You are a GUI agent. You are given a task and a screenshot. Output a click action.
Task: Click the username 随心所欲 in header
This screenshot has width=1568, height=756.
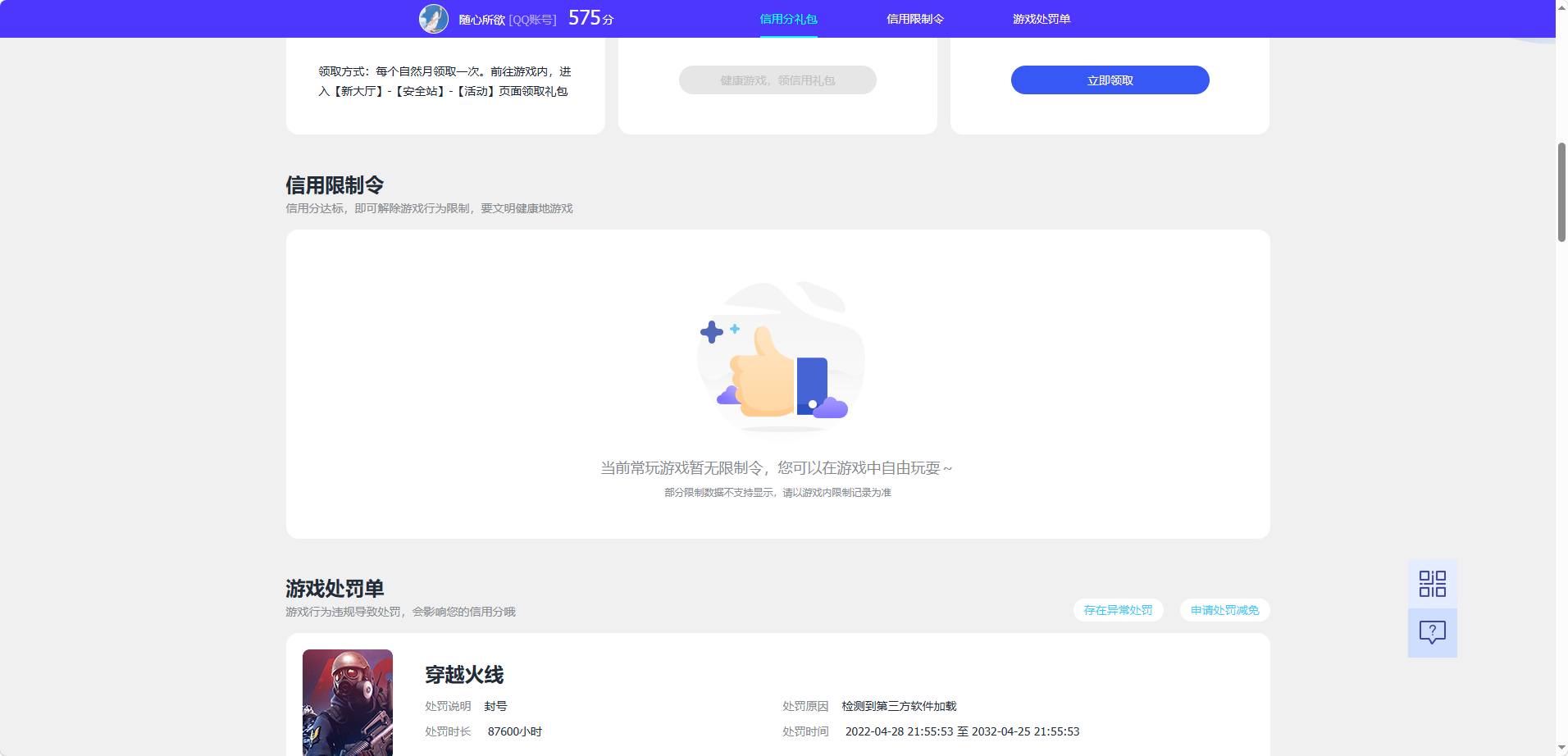pos(481,19)
